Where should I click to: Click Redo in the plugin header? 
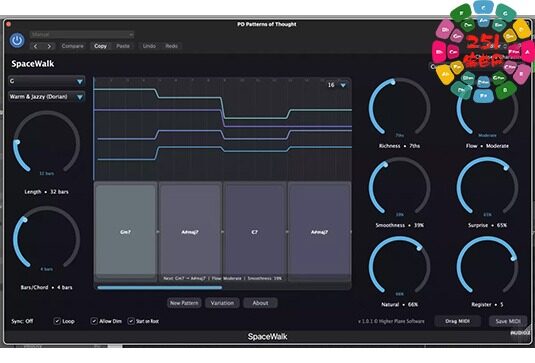coord(171,46)
